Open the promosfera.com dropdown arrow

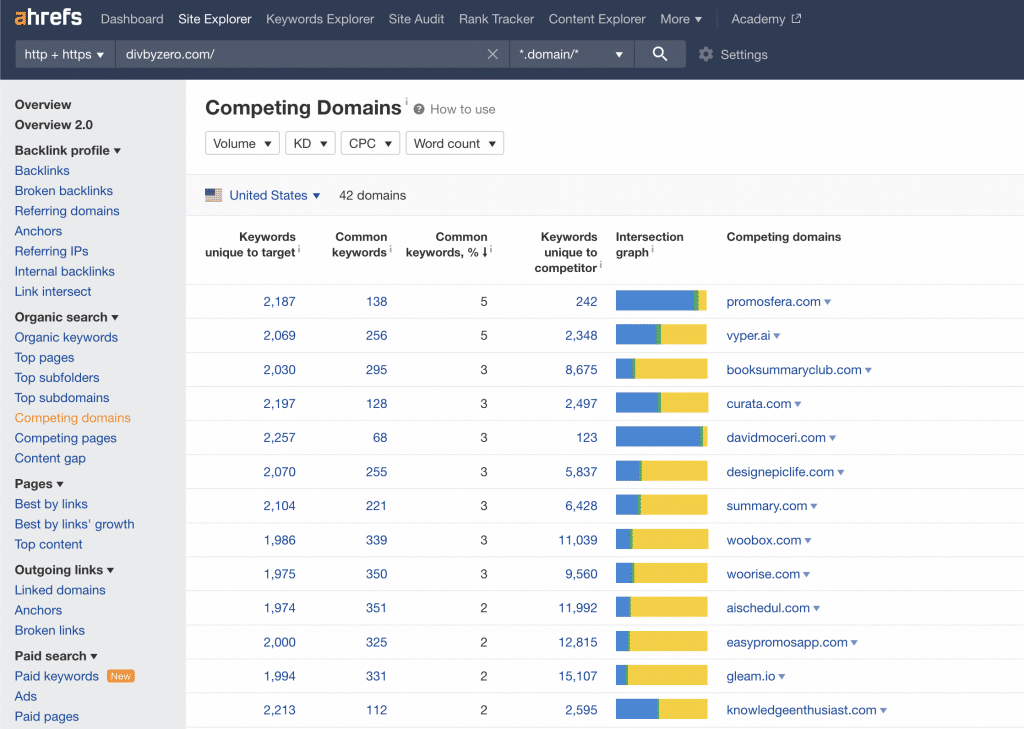point(827,302)
